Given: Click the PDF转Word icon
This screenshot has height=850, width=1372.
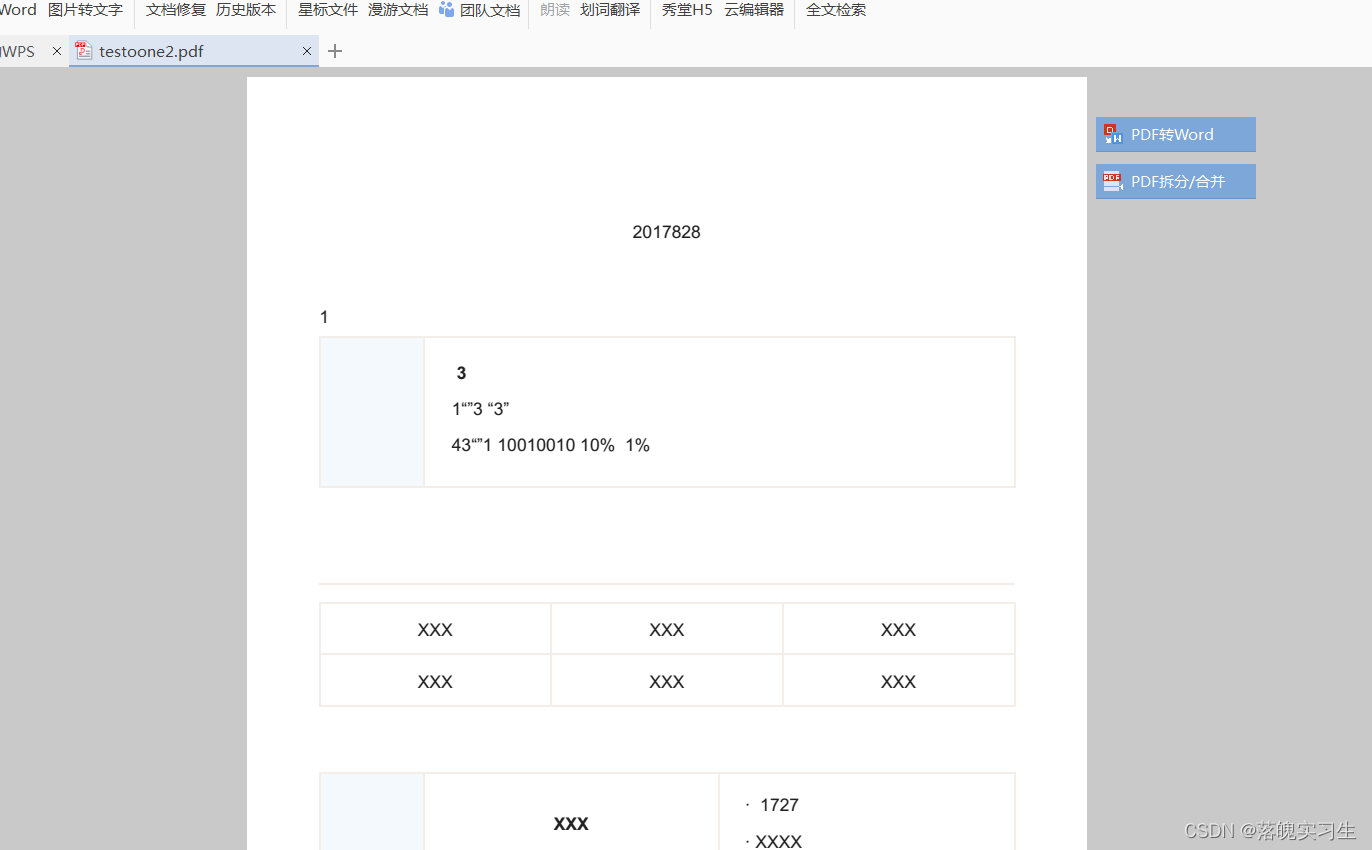Looking at the screenshot, I should (x=1113, y=134).
